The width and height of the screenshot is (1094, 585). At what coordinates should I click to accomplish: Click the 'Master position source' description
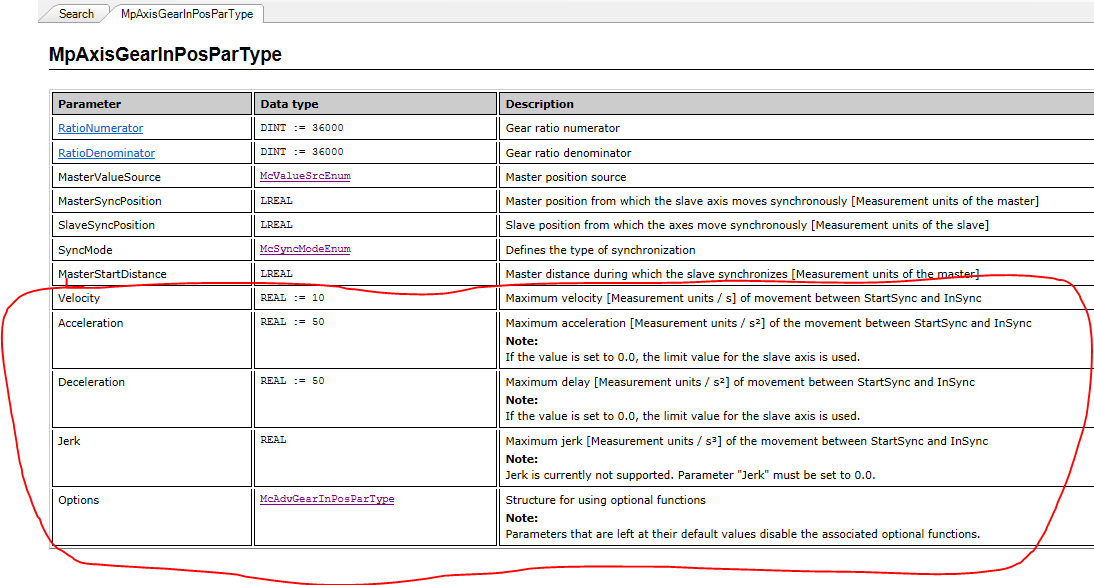pyautogui.click(x=566, y=177)
